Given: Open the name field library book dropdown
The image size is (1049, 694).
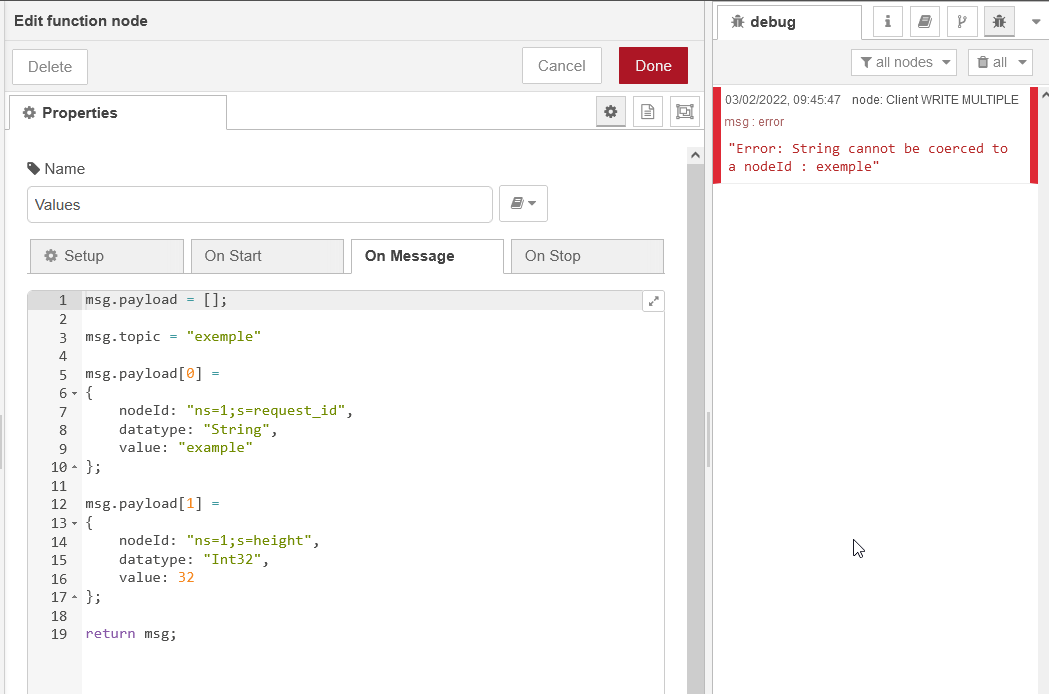Looking at the screenshot, I should click(523, 203).
